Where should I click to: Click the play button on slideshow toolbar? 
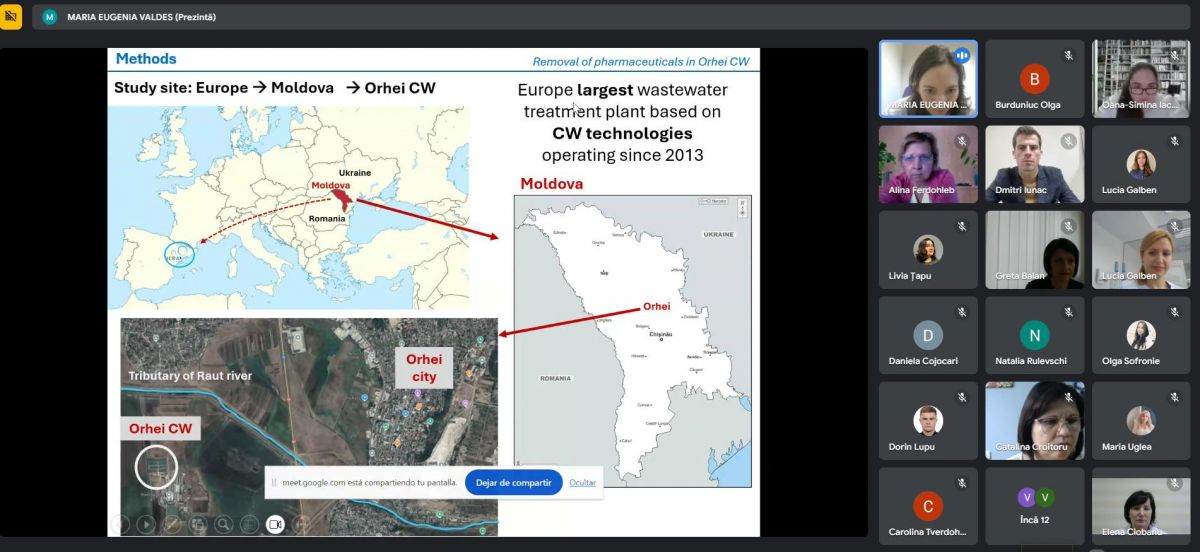[x=146, y=523]
